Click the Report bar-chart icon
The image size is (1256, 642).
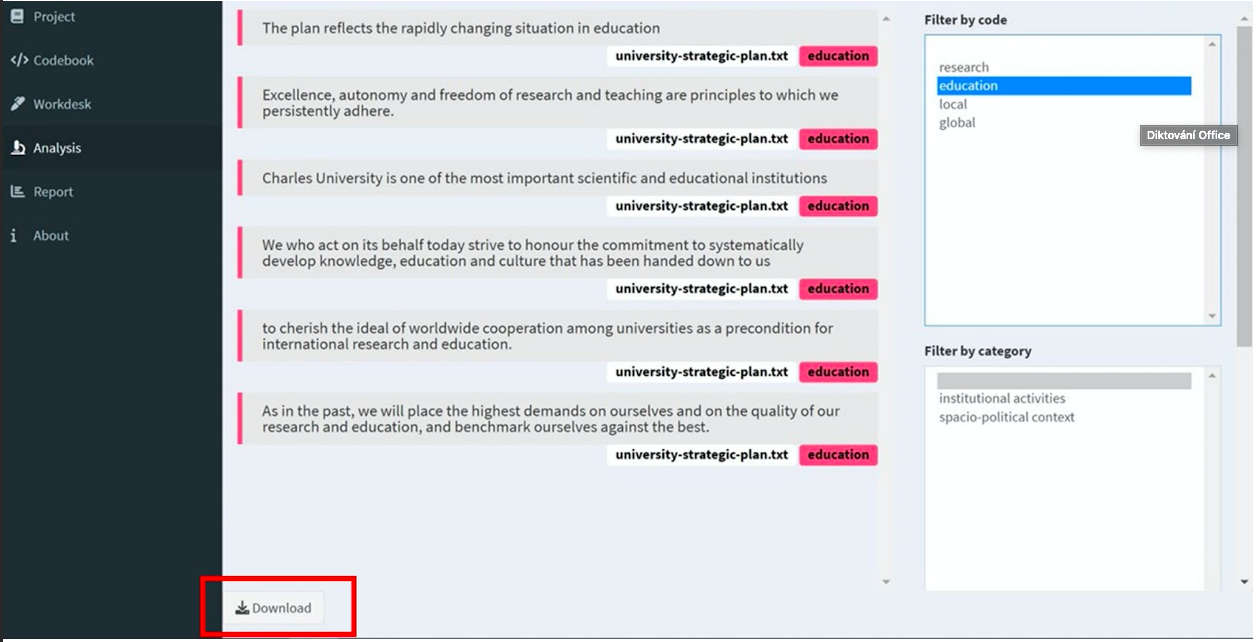pos(17,192)
